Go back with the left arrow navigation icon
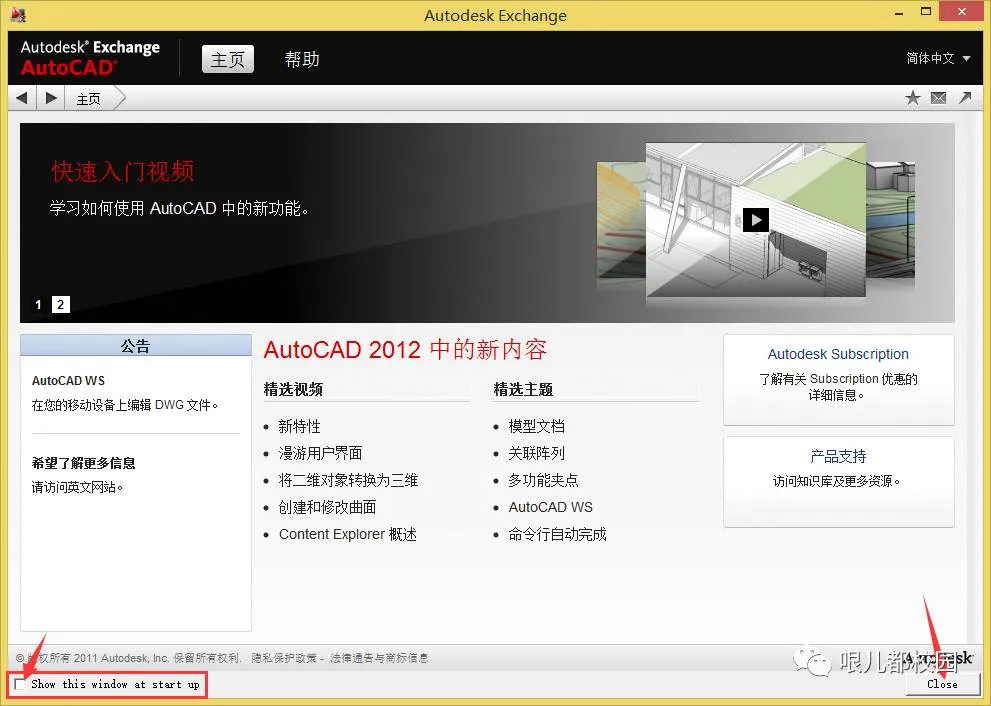The width and height of the screenshot is (991, 706). (x=22, y=98)
